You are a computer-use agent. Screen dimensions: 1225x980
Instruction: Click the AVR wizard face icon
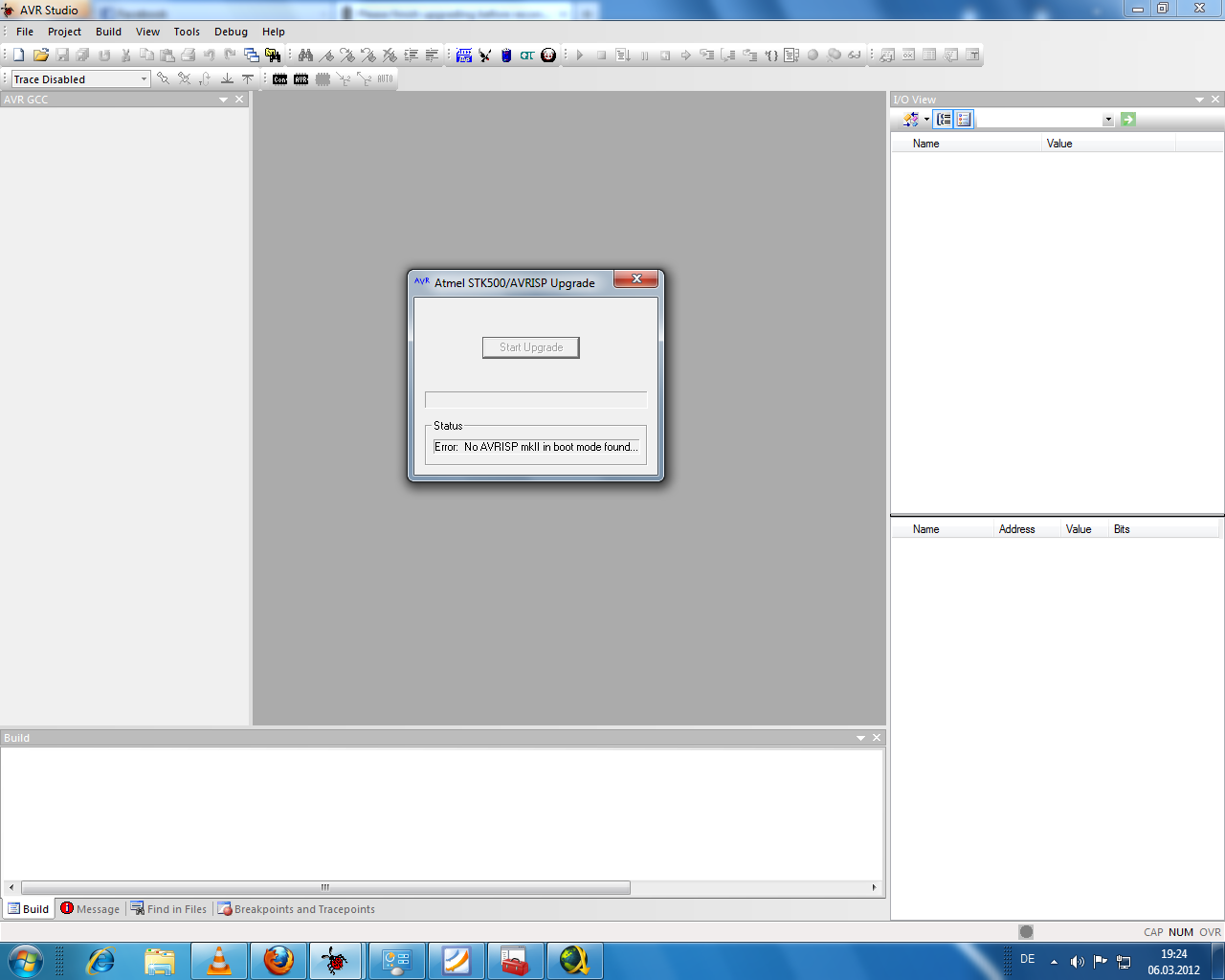tap(548, 56)
